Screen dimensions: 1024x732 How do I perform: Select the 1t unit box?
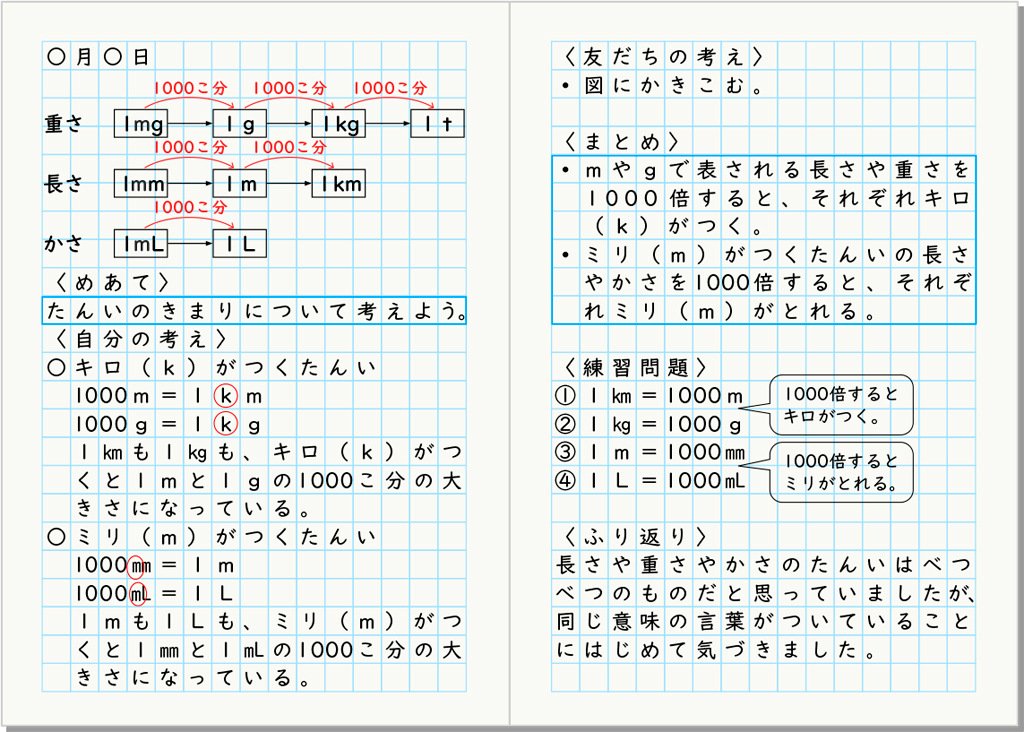coord(437,123)
